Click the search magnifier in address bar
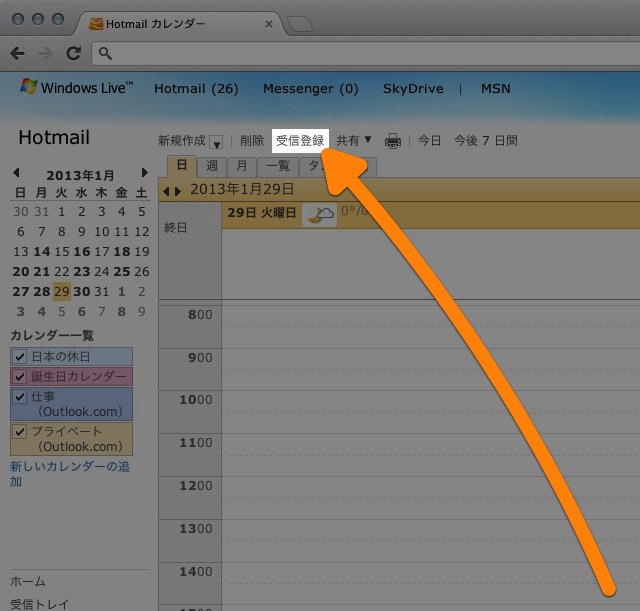640x611 pixels. click(105, 53)
